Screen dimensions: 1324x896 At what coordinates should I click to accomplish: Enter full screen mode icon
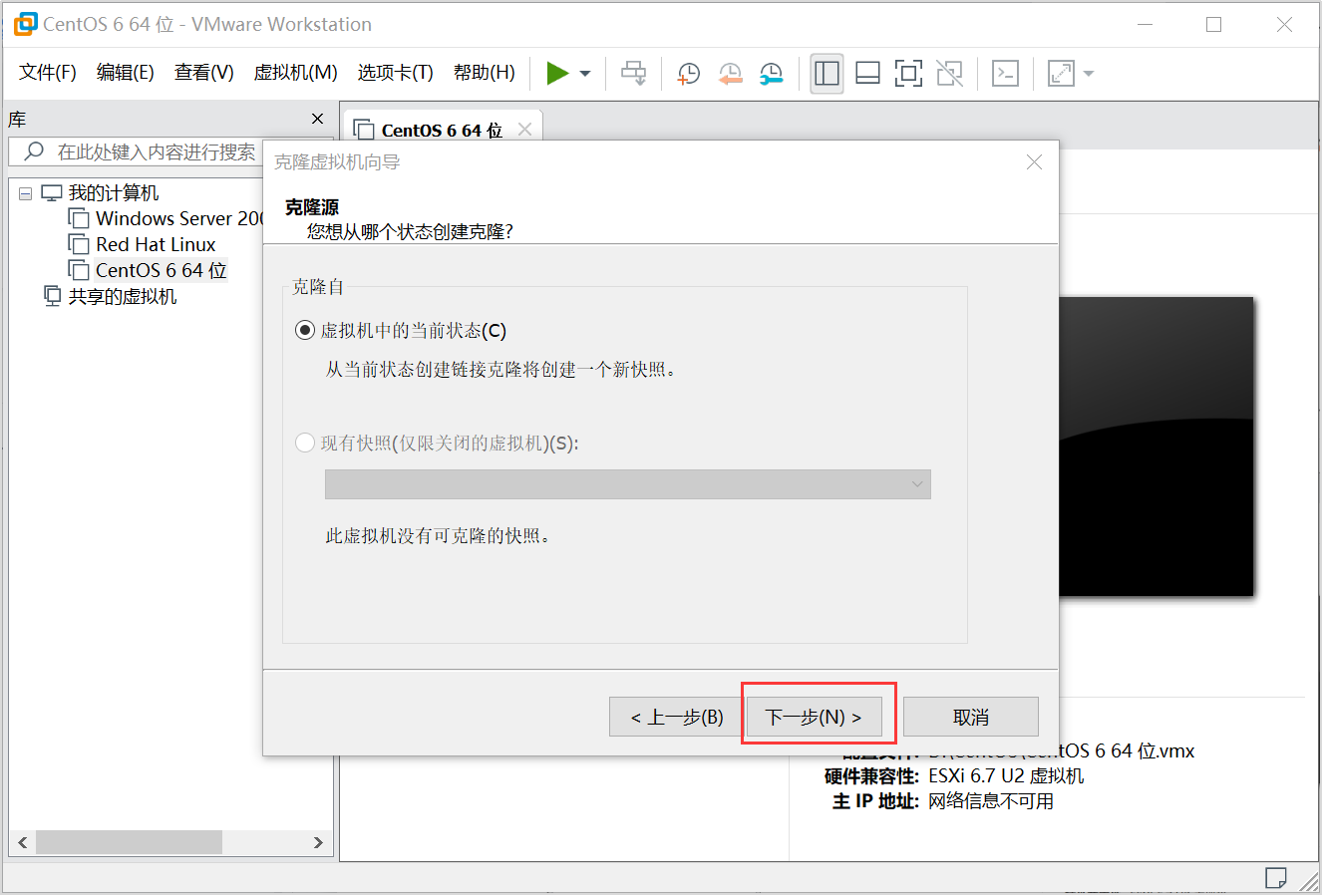point(908,73)
